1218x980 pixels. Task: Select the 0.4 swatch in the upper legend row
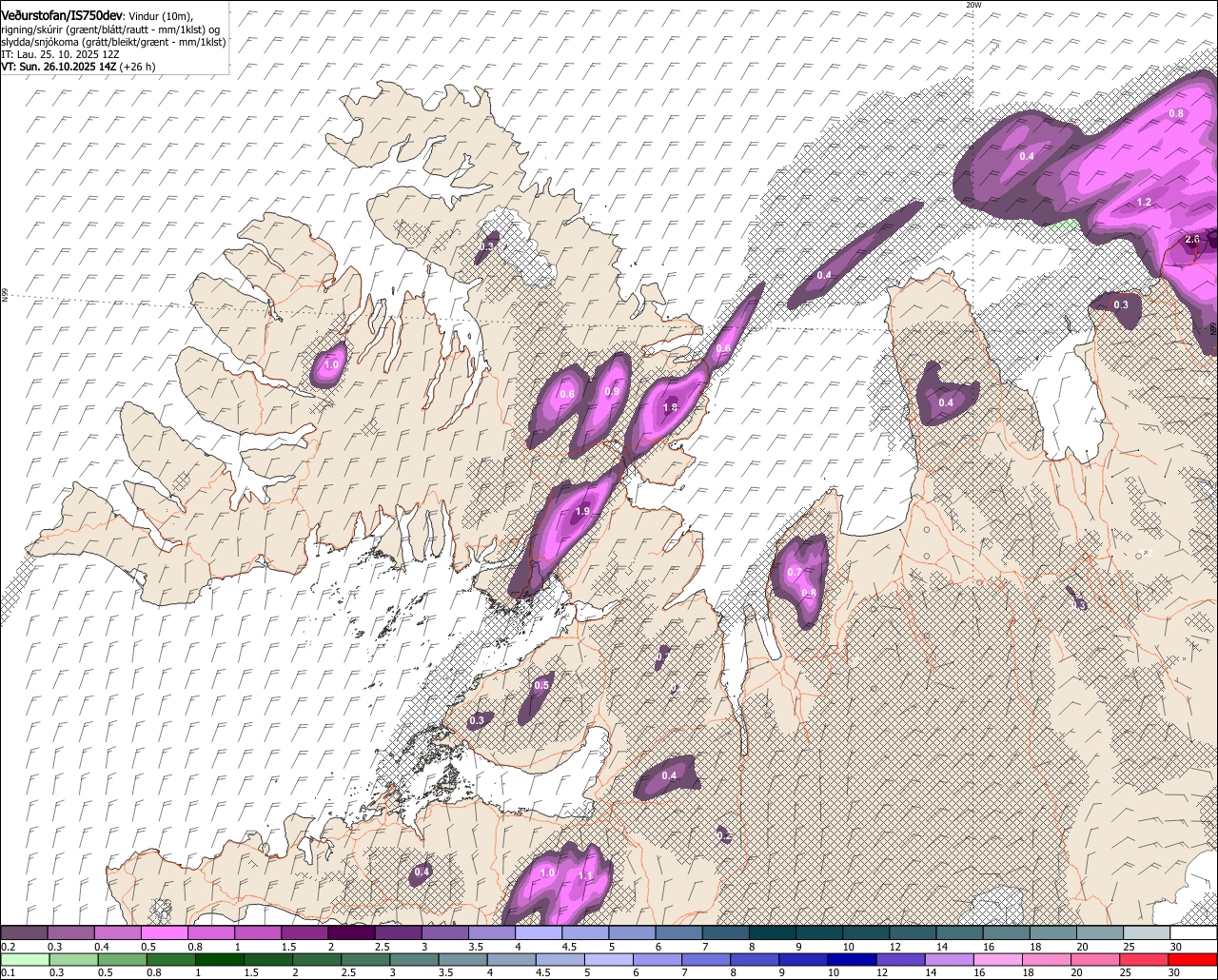point(117,933)
